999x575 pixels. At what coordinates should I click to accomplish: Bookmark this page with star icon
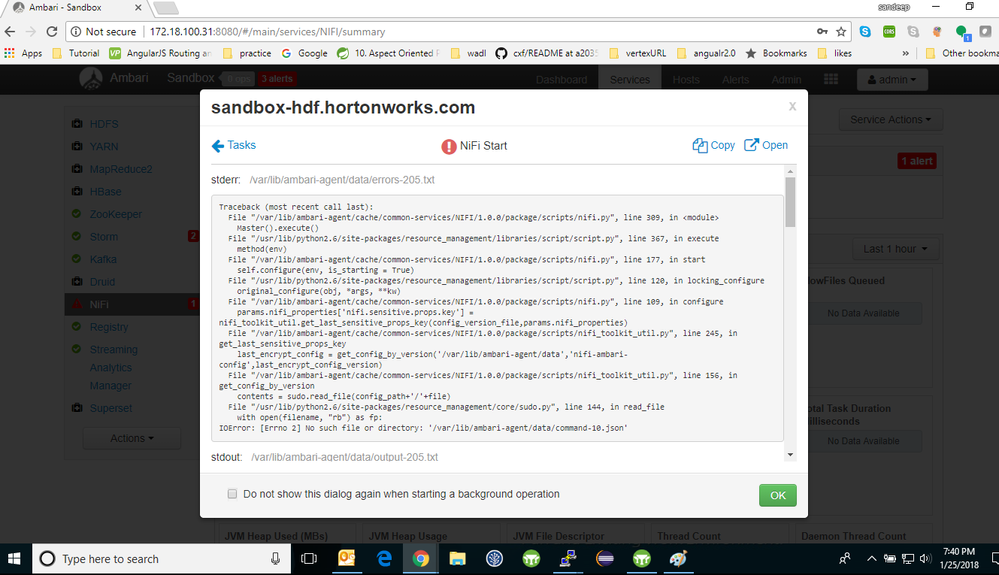(841, 31)
